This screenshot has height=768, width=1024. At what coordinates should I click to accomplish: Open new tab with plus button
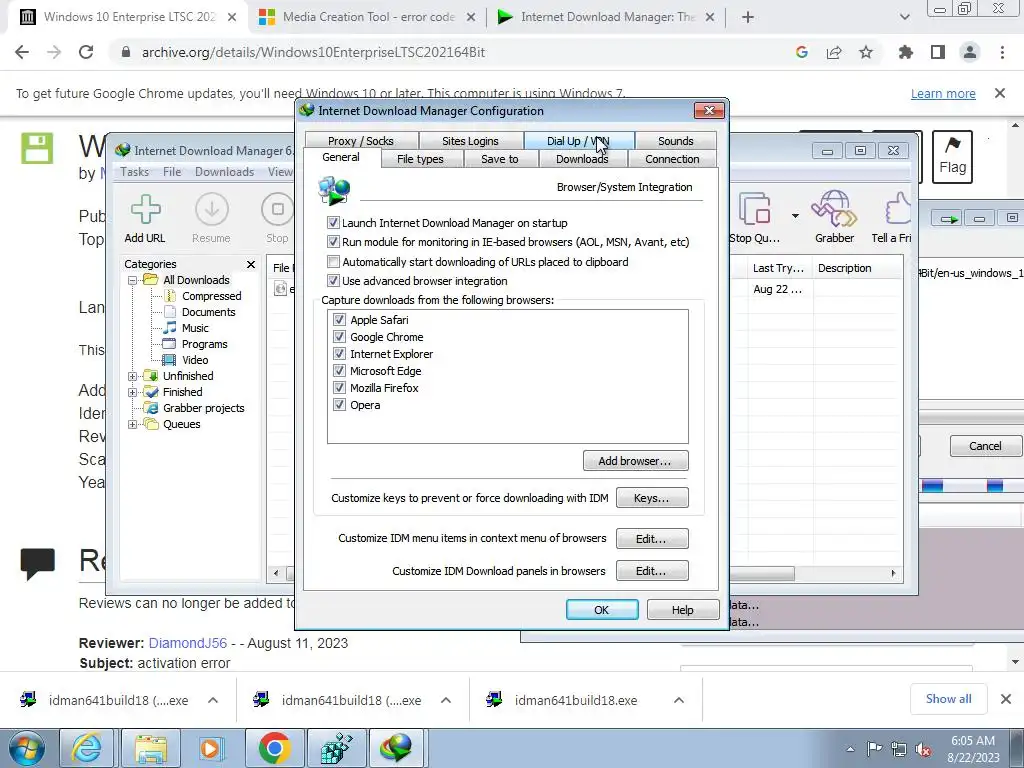point(748,17)
